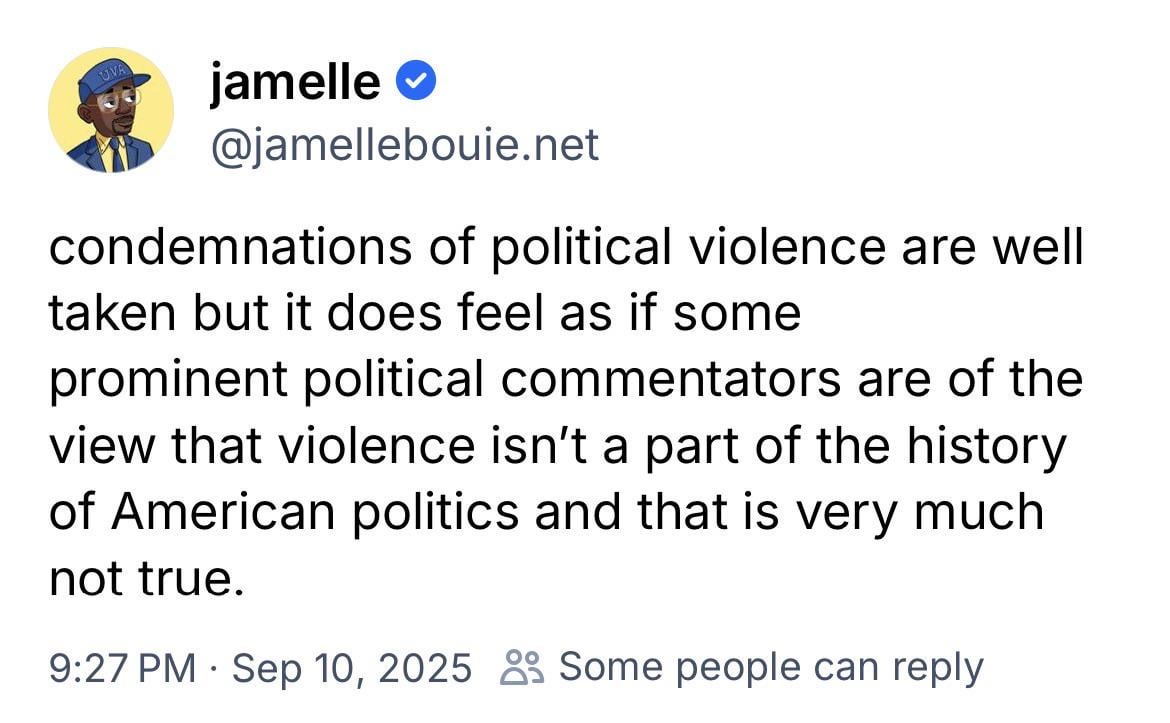Click the cartoon profile avatar
The height and width of the screenshot is (723, 1170).
[x=111, y=110]
